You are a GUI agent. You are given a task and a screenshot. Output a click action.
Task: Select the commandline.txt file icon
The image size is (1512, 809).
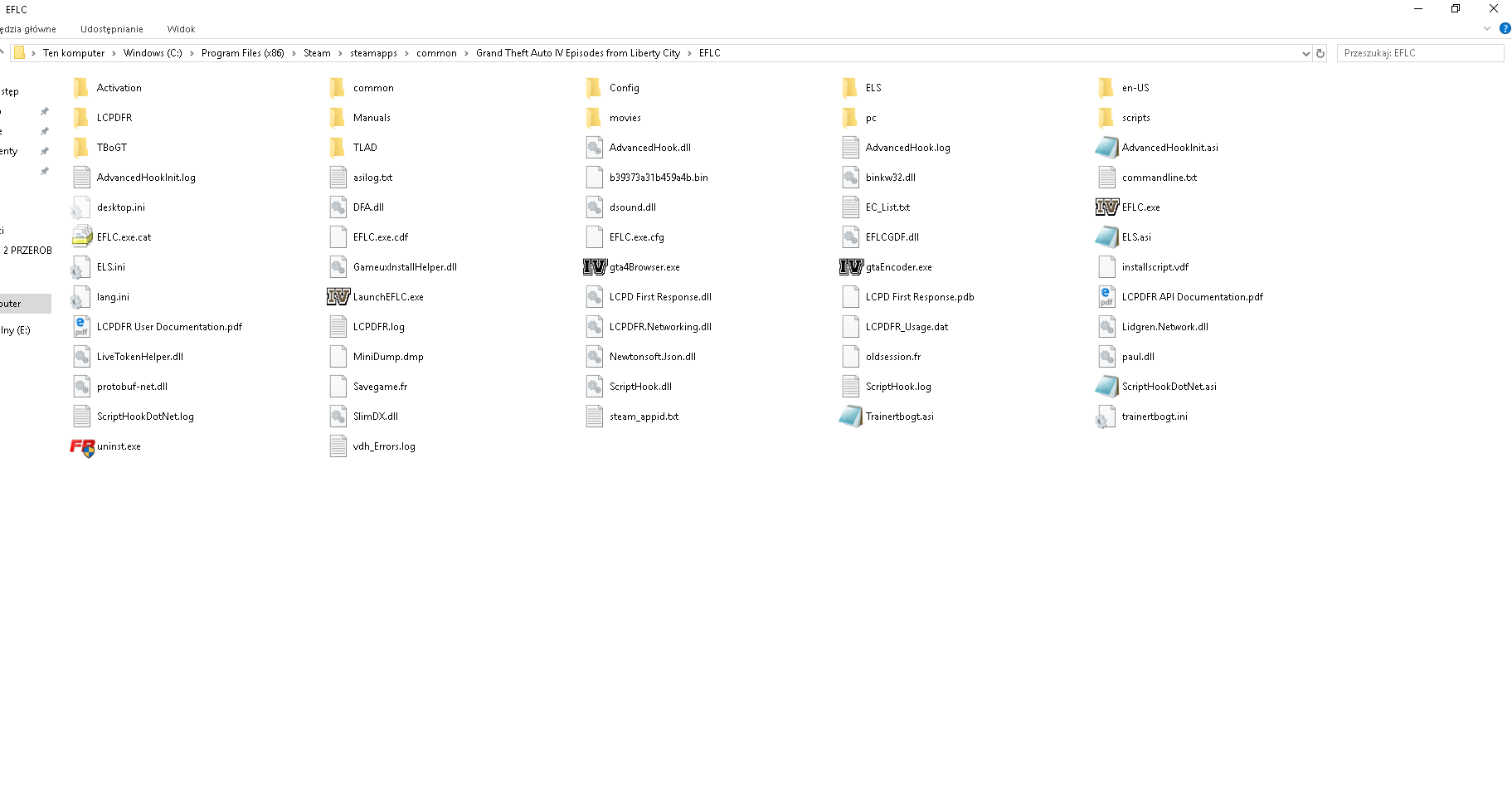tap(1106, 178)
